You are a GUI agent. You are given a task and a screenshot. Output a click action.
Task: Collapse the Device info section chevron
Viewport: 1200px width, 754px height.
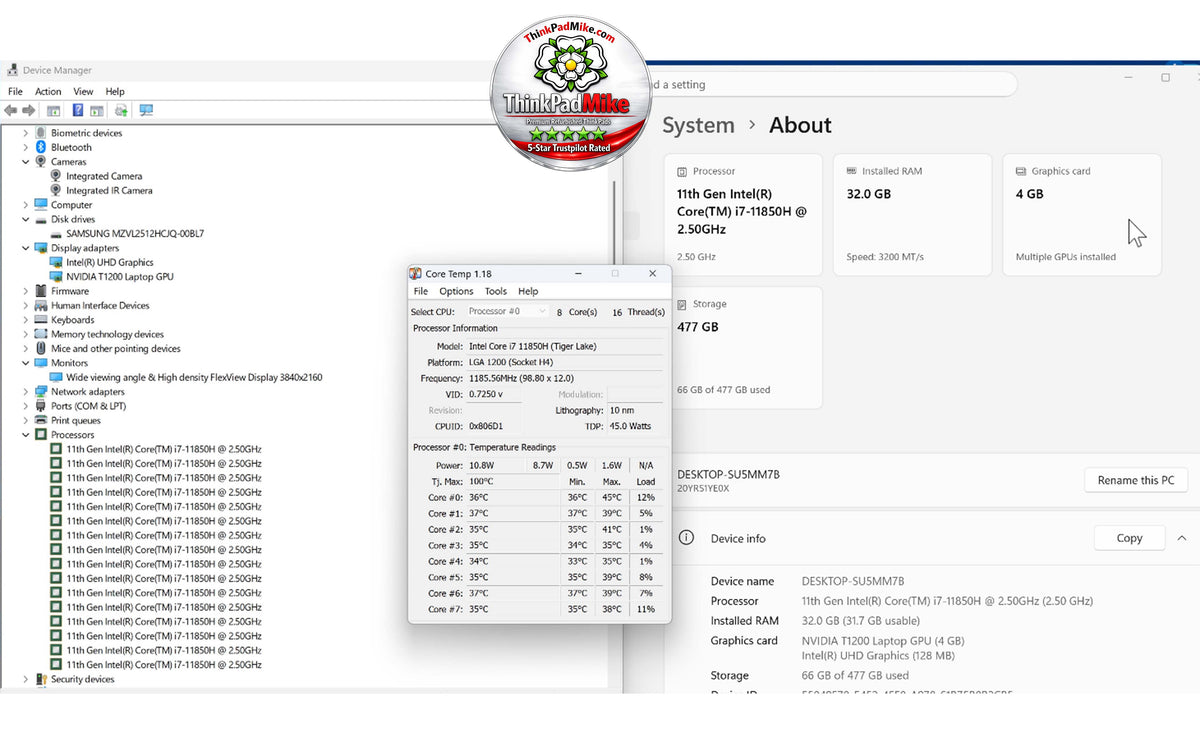pos(1181,538)
